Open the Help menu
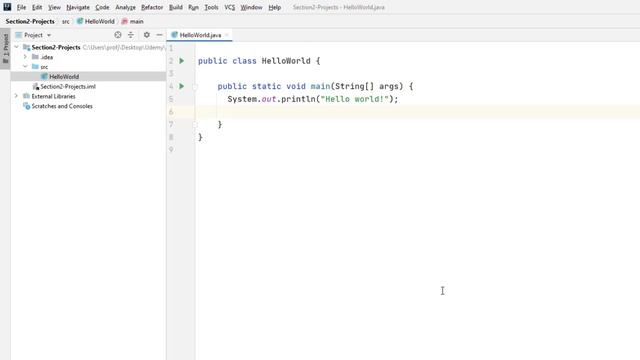Image resolution: width=640 pixels, height=360 pixels. tap(275, 7)
